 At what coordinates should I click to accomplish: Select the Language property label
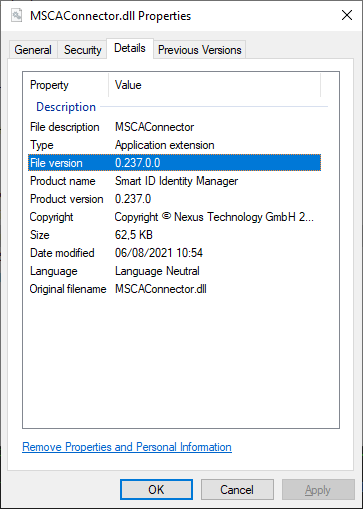coord(54,271)
